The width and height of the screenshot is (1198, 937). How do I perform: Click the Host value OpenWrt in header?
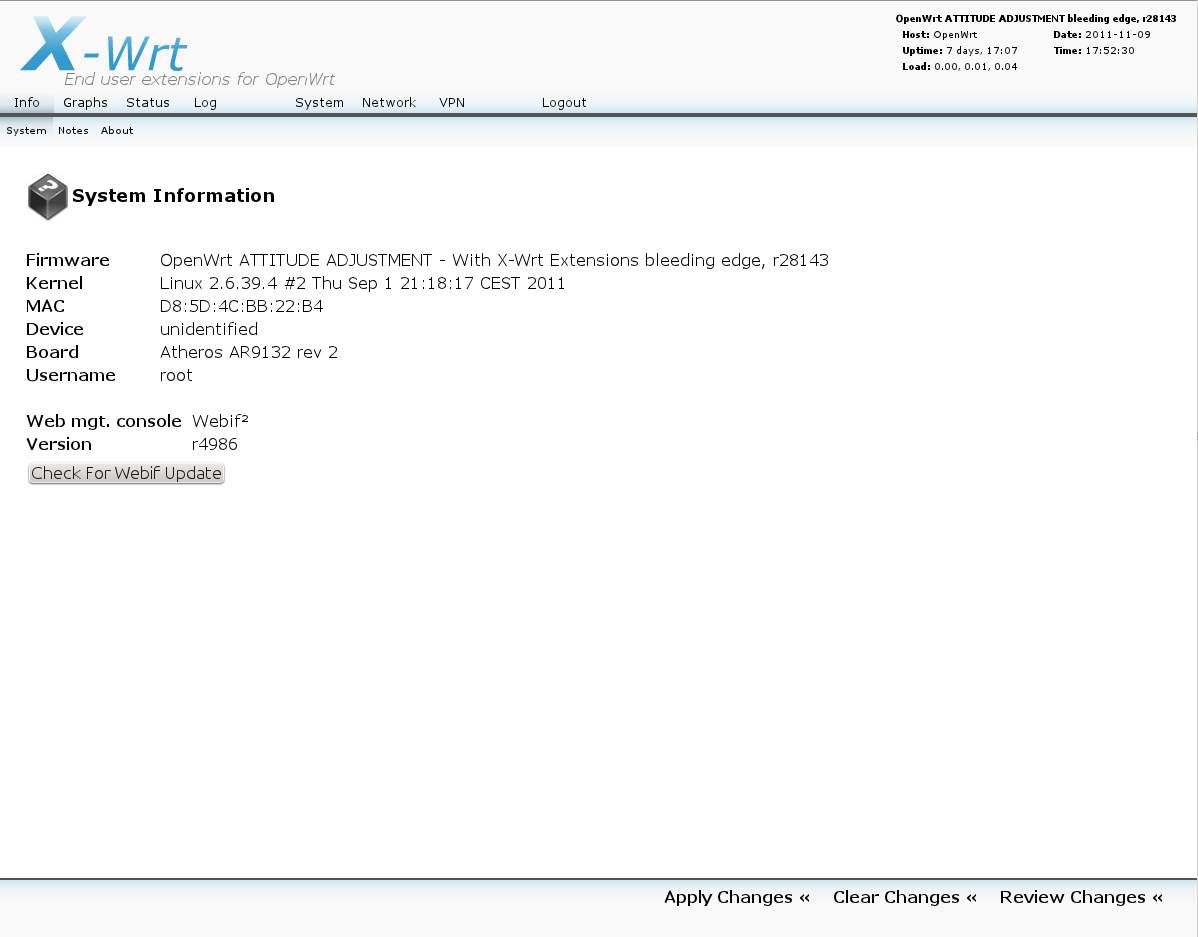(955, 34)
